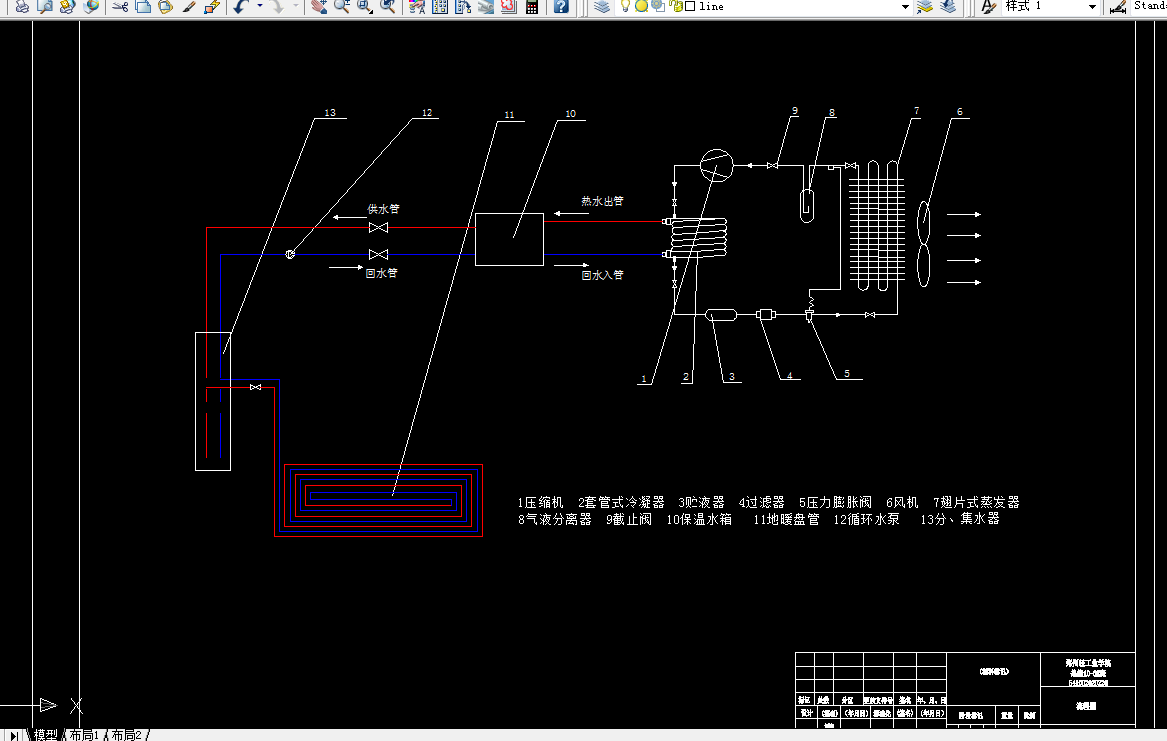Open Plot Preview
The width and height of the screenshot is (1167, 741).
45,7
